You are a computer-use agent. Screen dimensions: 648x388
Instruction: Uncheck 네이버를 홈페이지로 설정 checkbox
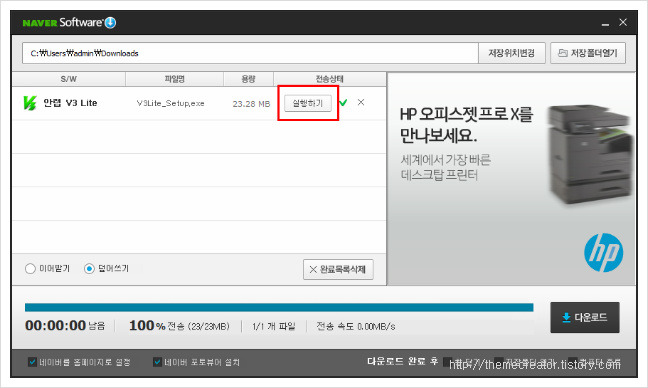pyautogui.click(x=32, y=362)
